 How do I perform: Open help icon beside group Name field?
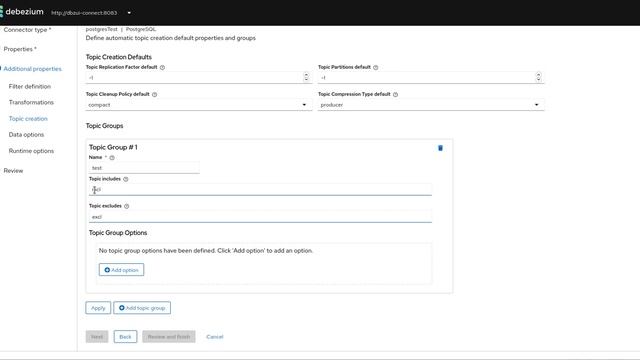pos(112,158)
